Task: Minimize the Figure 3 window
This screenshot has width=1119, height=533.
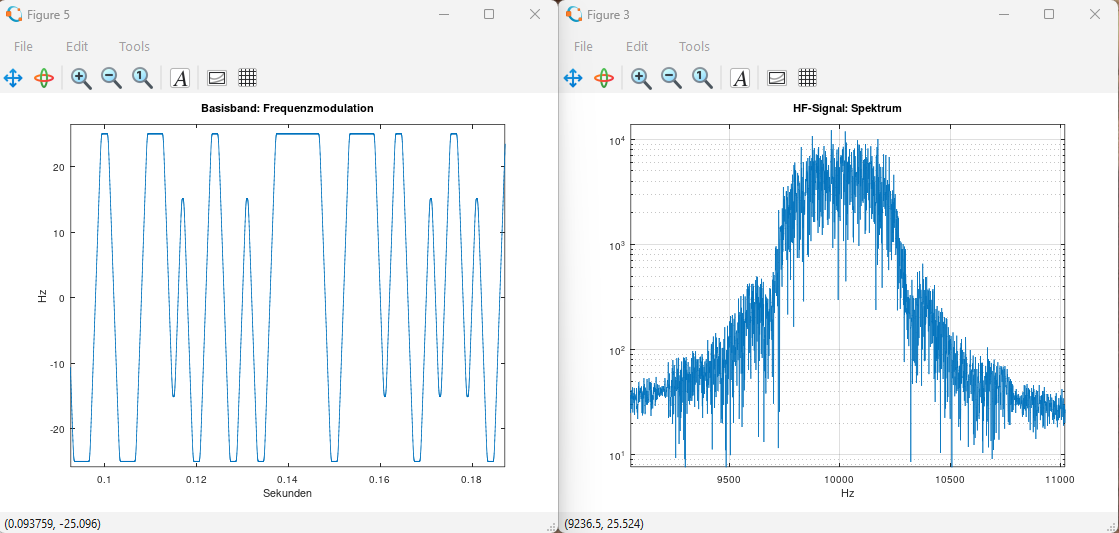Action: coord(1003,14)
